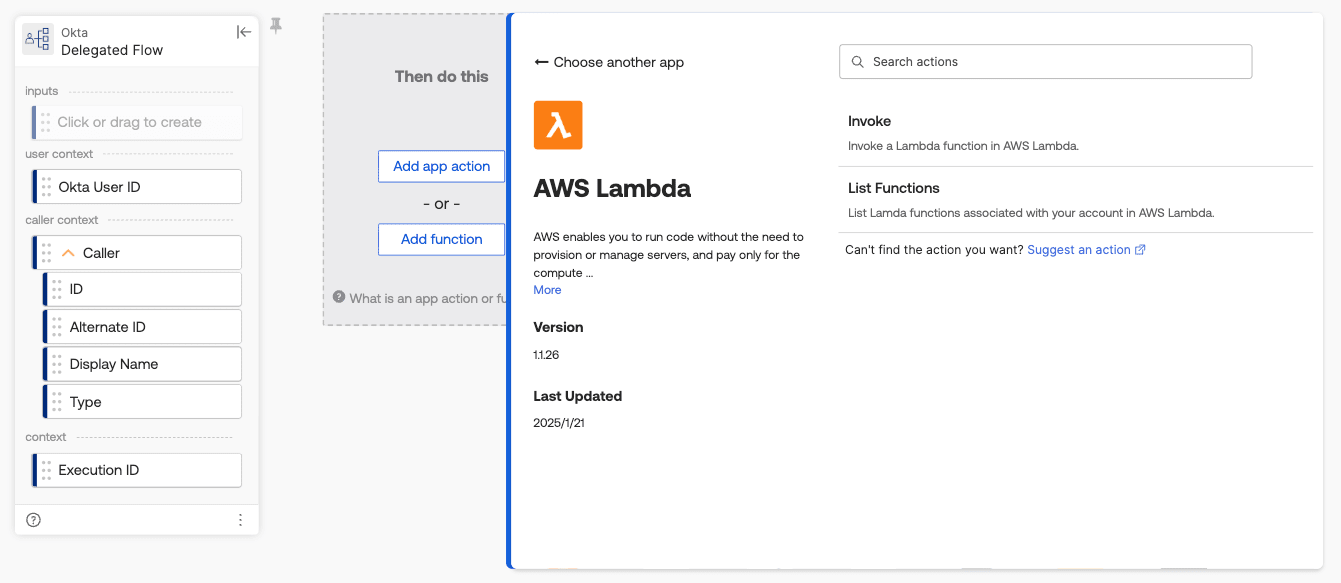
Task: Click the 'user context' section label
Action: tap(59, 154)
